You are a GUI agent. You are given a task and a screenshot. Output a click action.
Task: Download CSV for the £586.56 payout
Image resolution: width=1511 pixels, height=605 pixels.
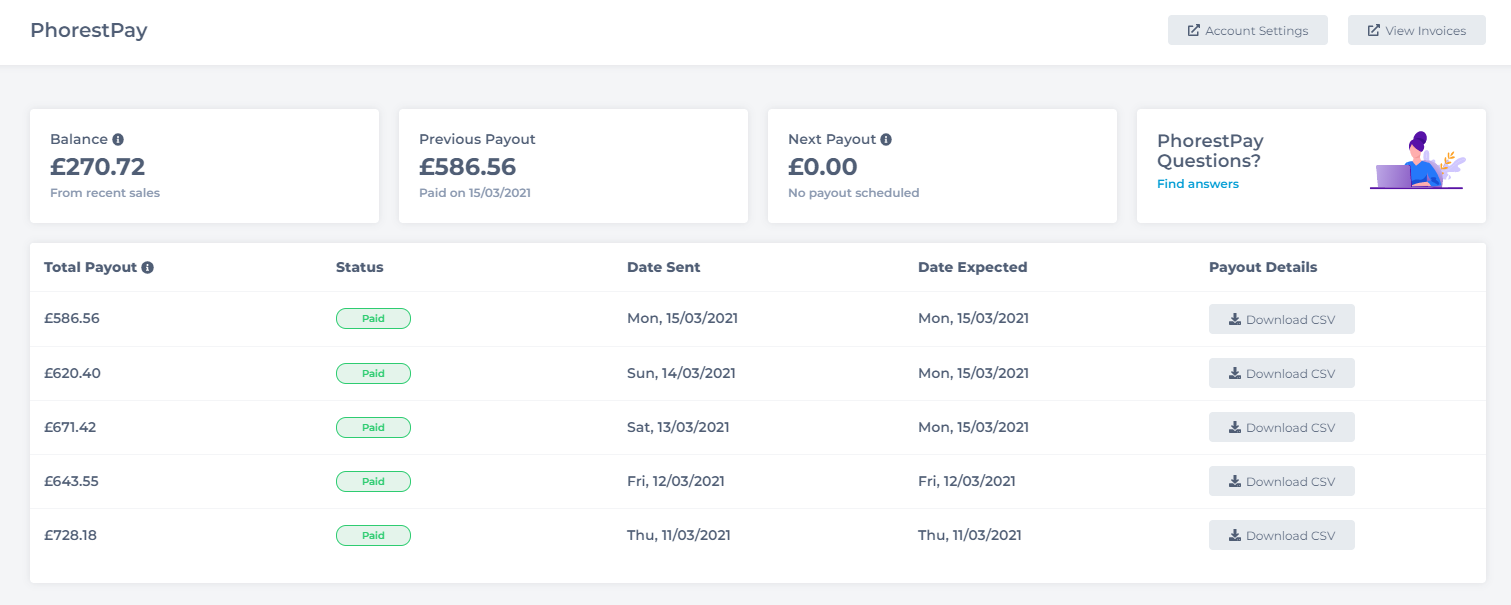click(1281, 319)
